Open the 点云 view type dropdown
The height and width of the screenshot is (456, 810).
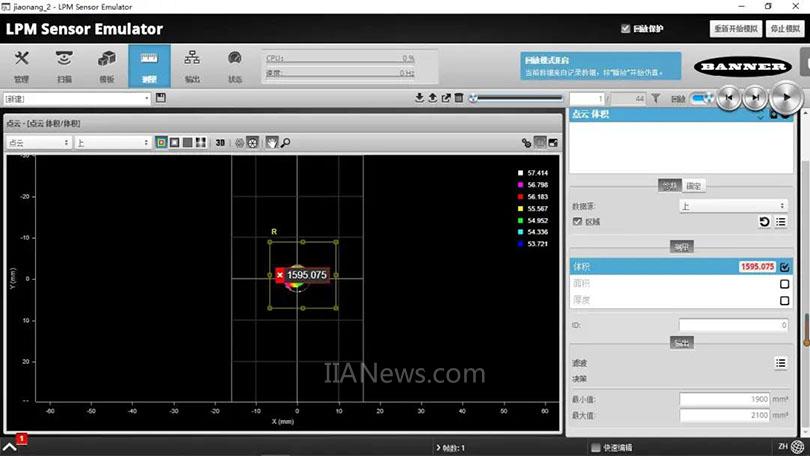pyautogui.click(x=38, y=143)
